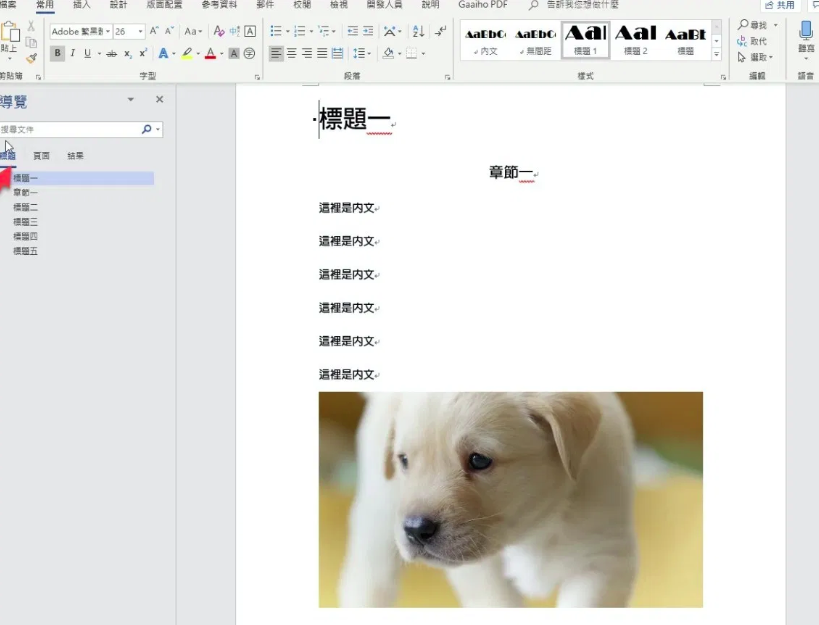
Task: Click the Increase Font Size icon
Action: 154,31
